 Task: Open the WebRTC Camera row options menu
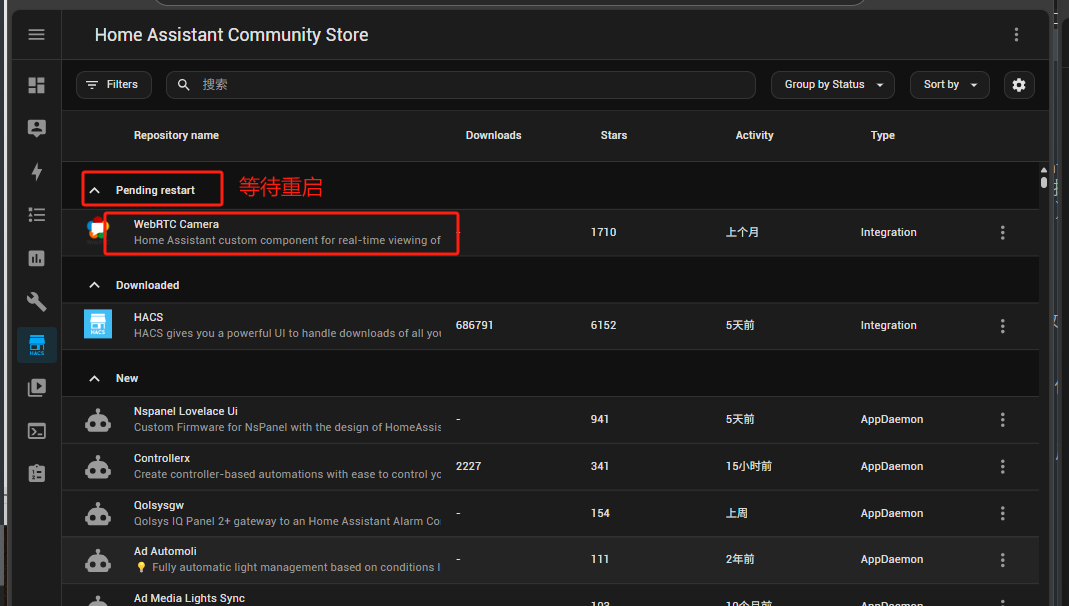(x=1002, y=232)
